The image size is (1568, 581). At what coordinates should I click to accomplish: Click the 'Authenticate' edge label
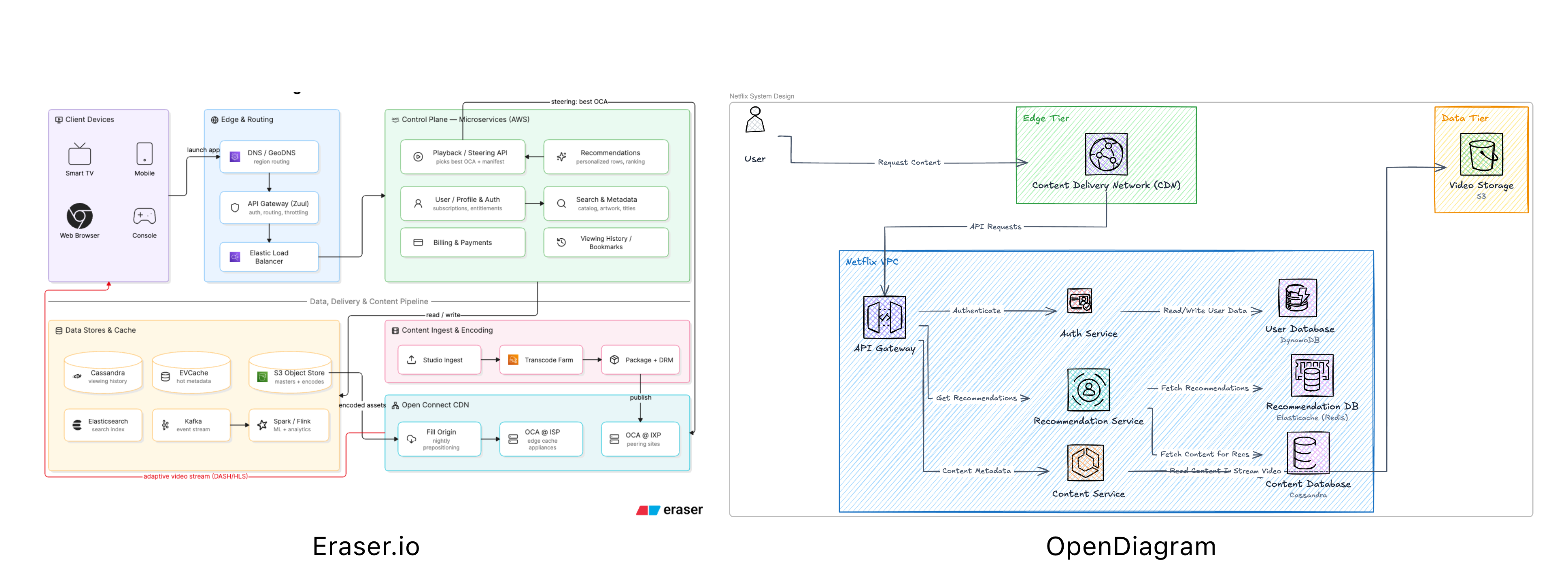coord(976,310)
